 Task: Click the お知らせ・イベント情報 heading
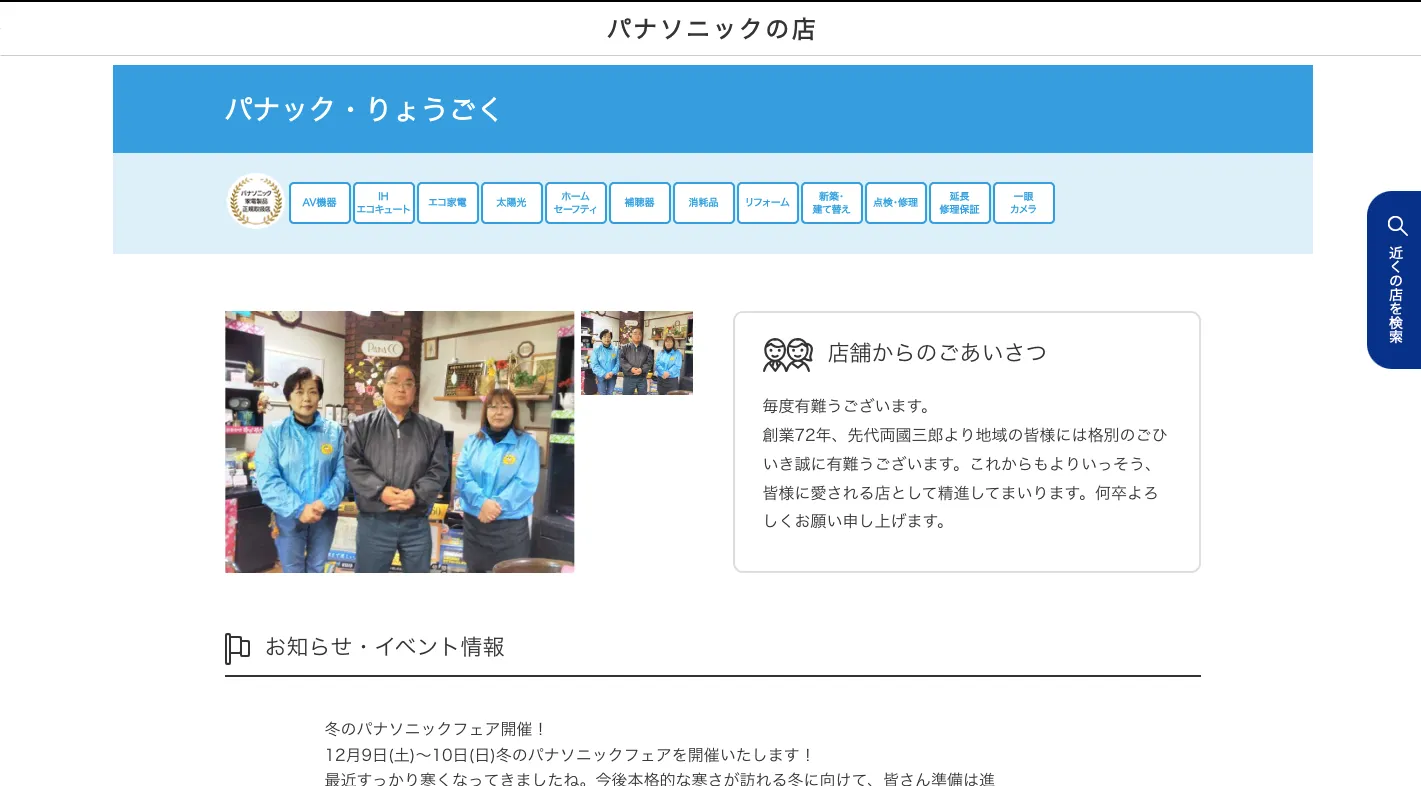tap(385, 647)
